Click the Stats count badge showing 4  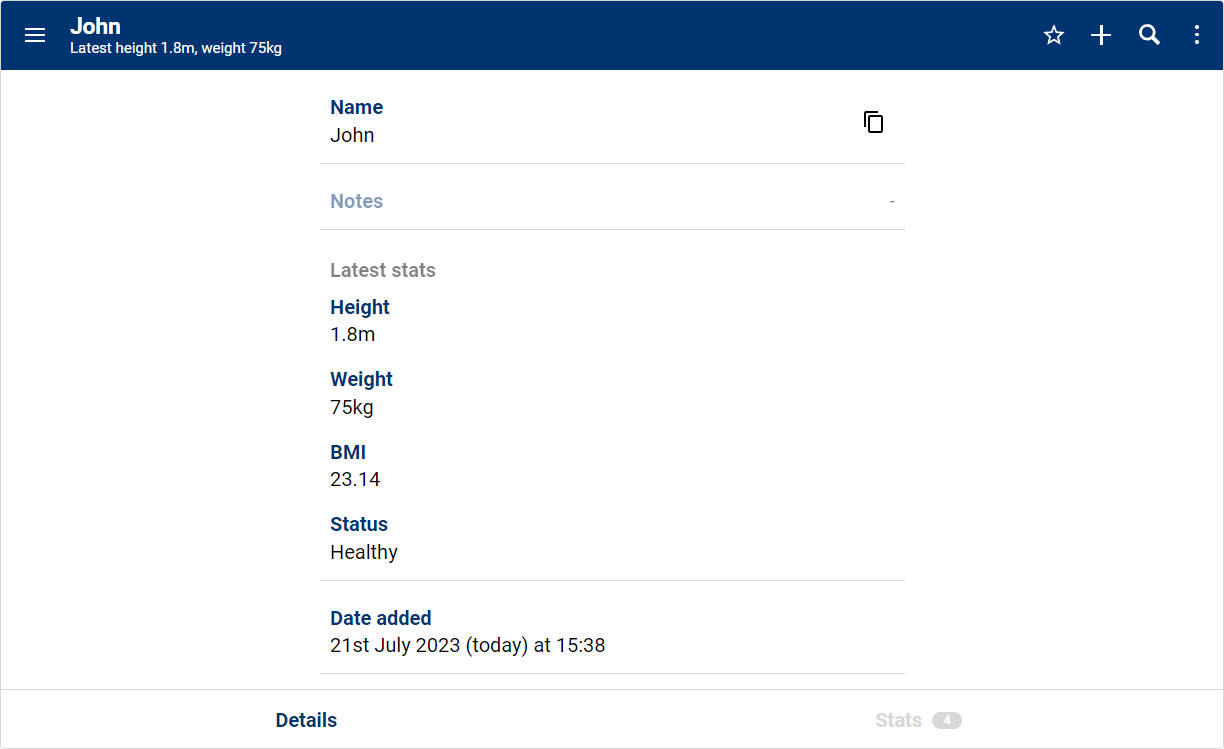pos(946,720)
